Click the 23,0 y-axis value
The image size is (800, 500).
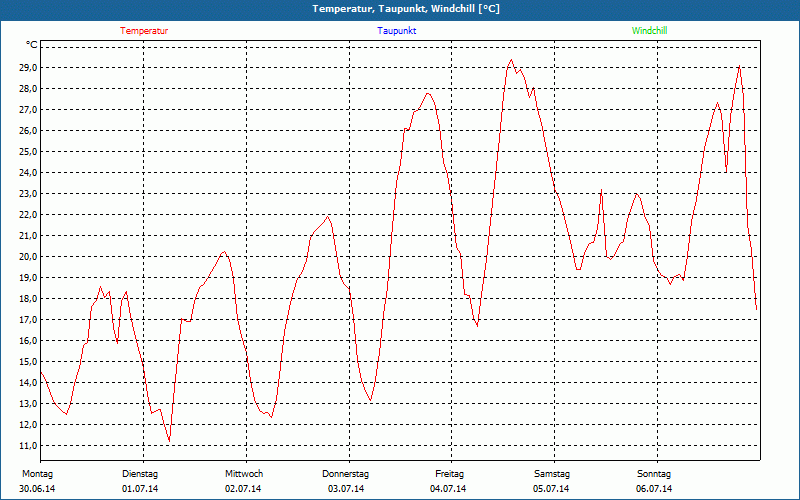pyautogui.click(x=29, y=194)
